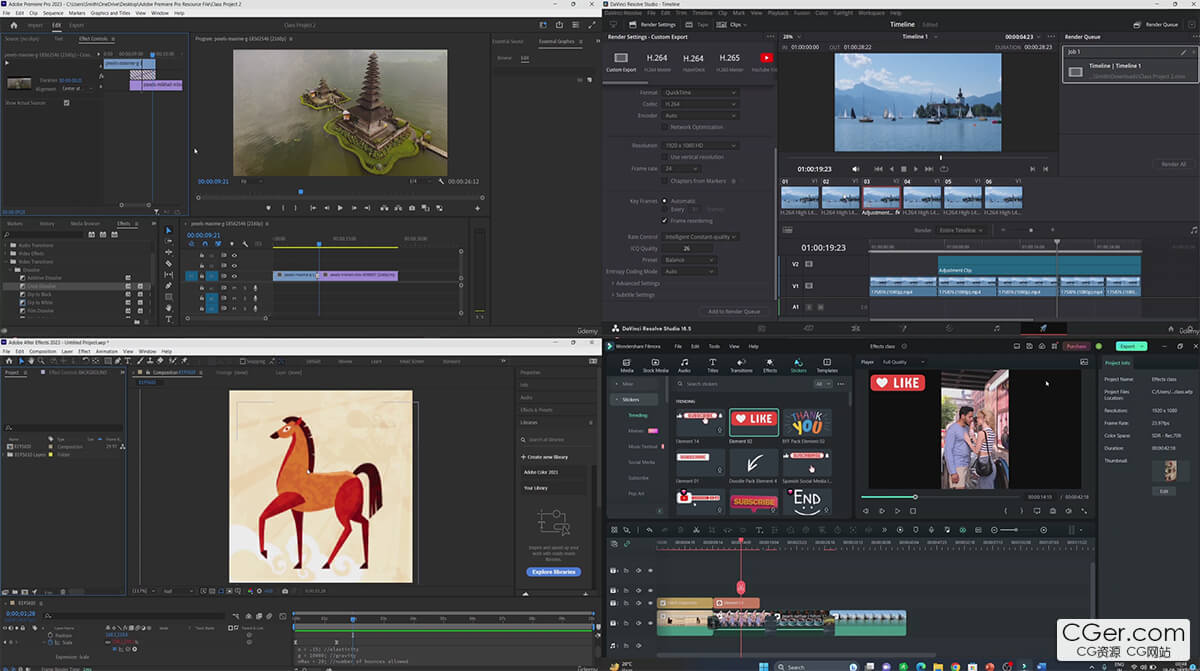
Task: Expand Advanced Settings in DaVinci render settings
Action: 635,284
